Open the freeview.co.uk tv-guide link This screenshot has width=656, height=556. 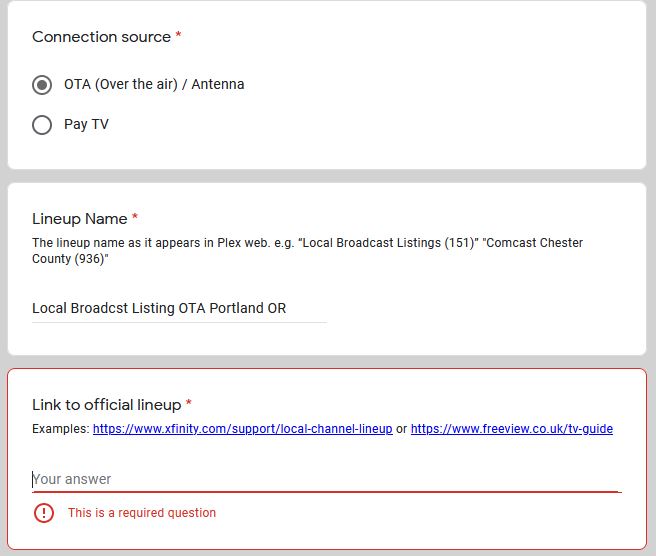[511, 429]
